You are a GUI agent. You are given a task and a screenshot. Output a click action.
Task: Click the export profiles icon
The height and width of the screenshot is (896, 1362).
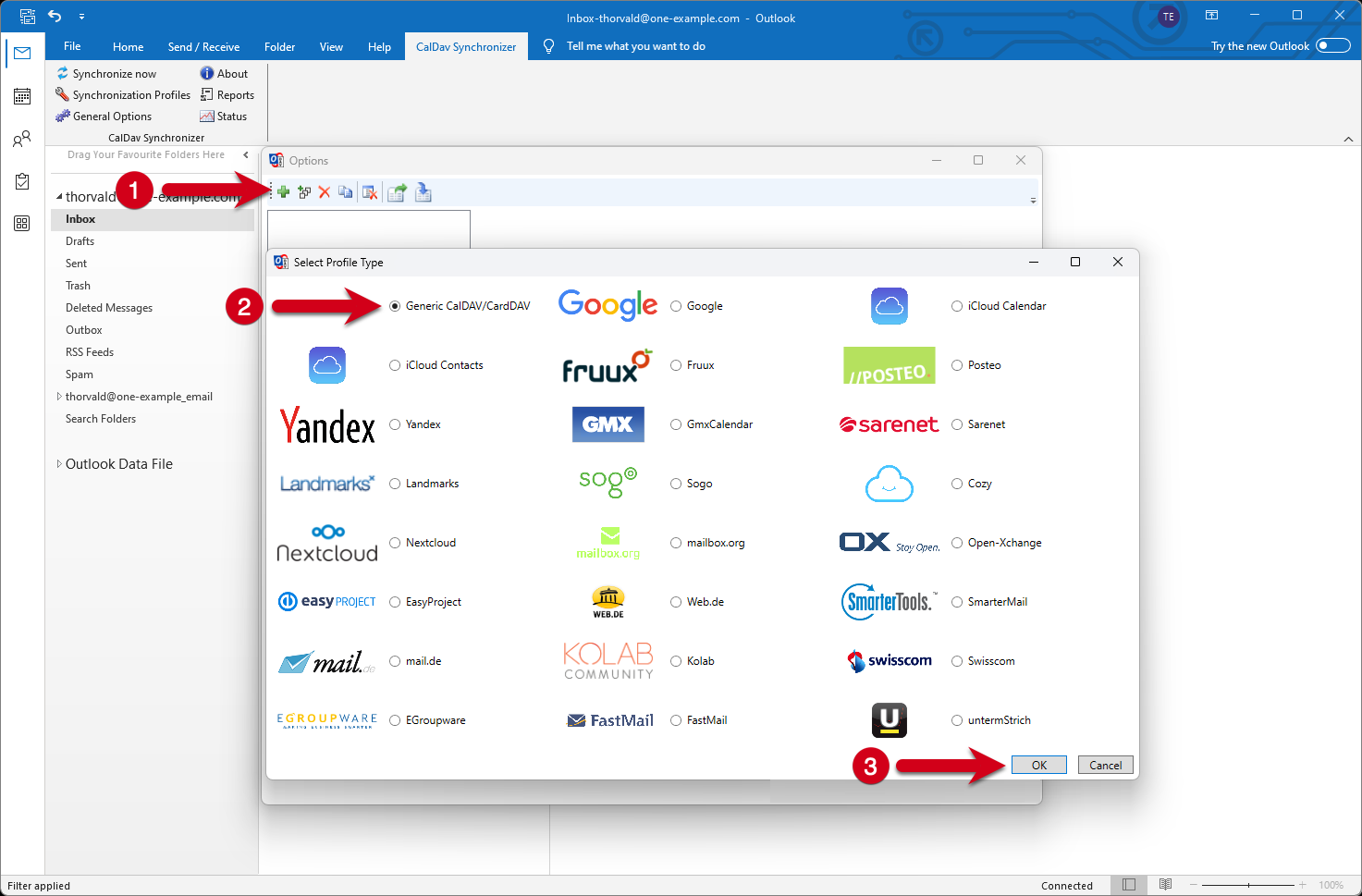pyautogui.click(x=397, y=192)
